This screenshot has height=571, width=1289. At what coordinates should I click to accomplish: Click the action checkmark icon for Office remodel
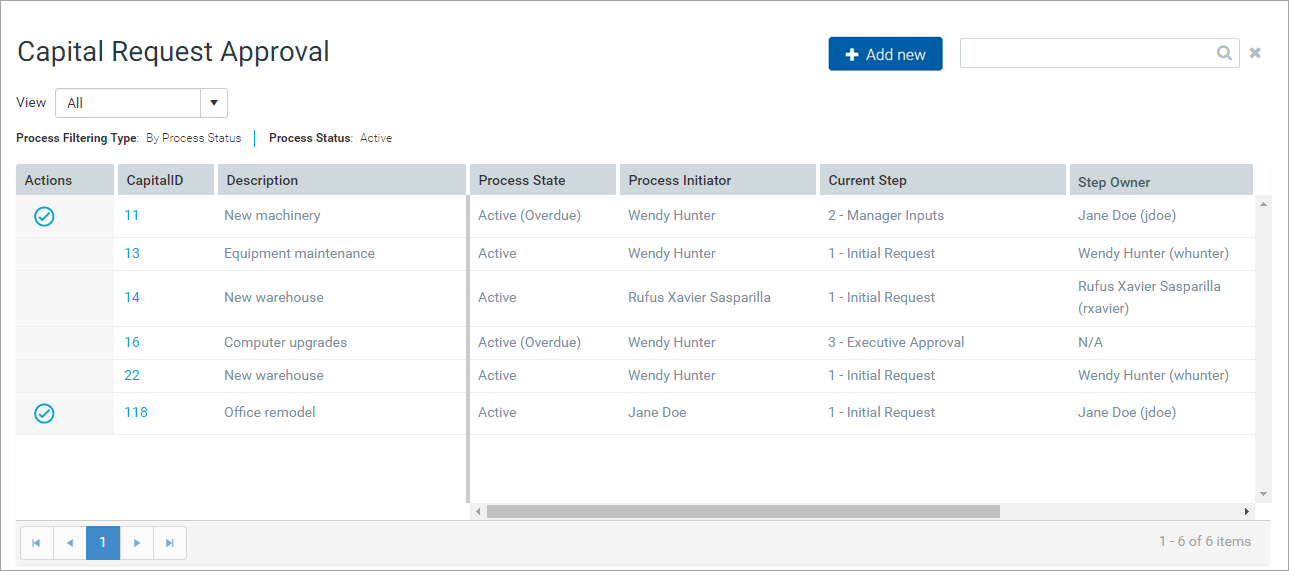click(44, 413)
